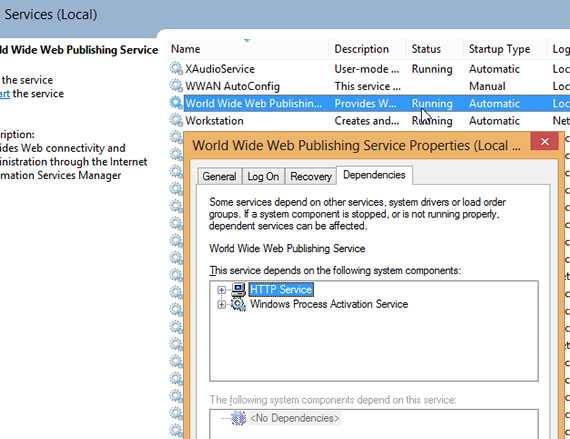The height and width of the screenshot is (439, 570).
Task: Open the Recovery tab
Action: click(x=311, y=176)
